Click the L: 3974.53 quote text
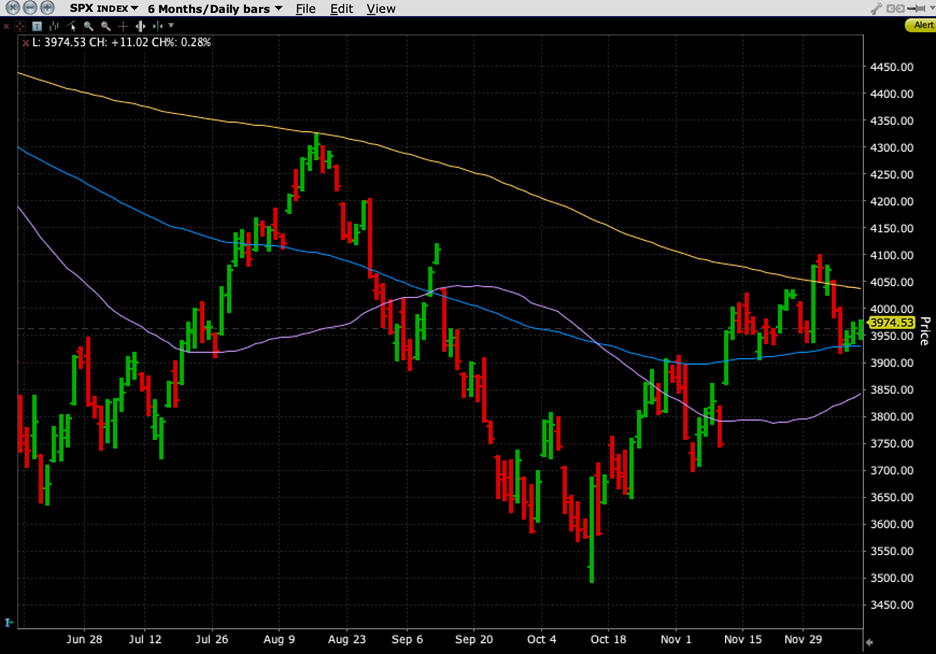 click(59, 42)
